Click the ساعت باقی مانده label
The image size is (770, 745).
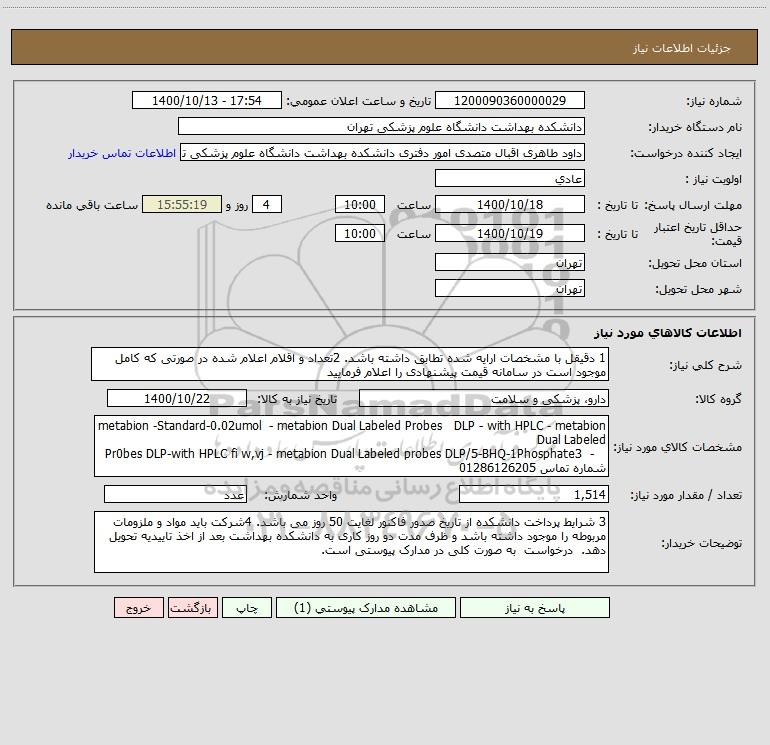[x=92, y=205]
